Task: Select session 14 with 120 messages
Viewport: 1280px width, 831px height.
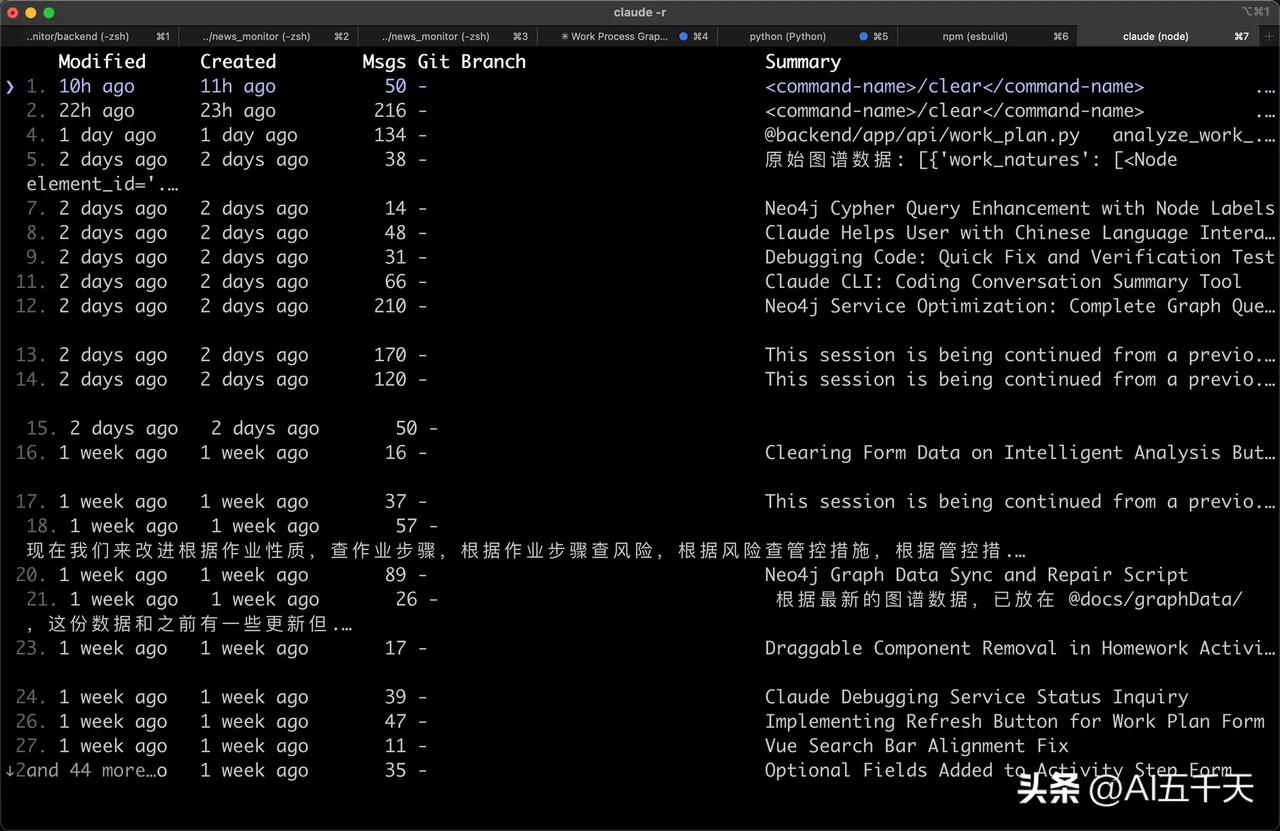Action: 640,379
